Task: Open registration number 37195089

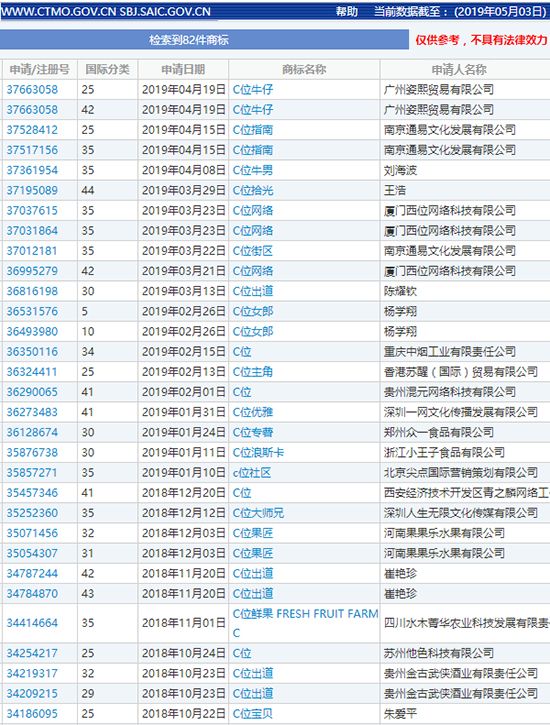Action: [x=32, y=190]
